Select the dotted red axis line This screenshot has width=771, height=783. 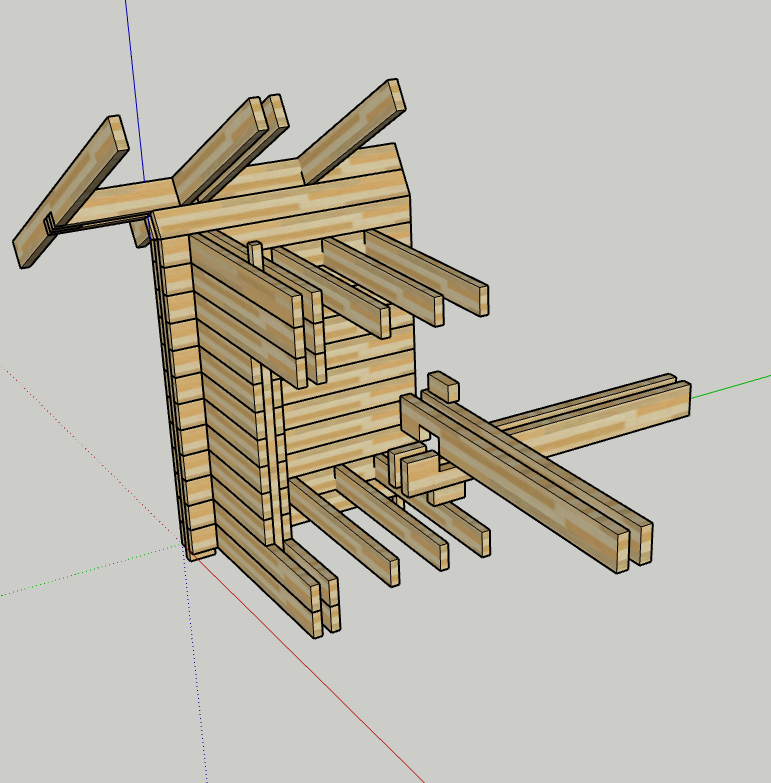coord(90,457)
